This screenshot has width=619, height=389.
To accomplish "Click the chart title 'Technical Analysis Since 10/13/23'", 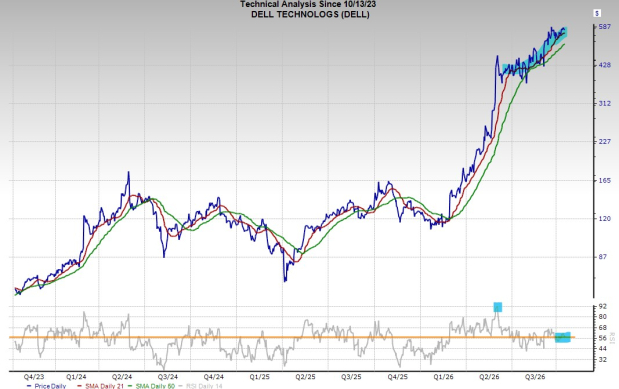I will [308, 4].
